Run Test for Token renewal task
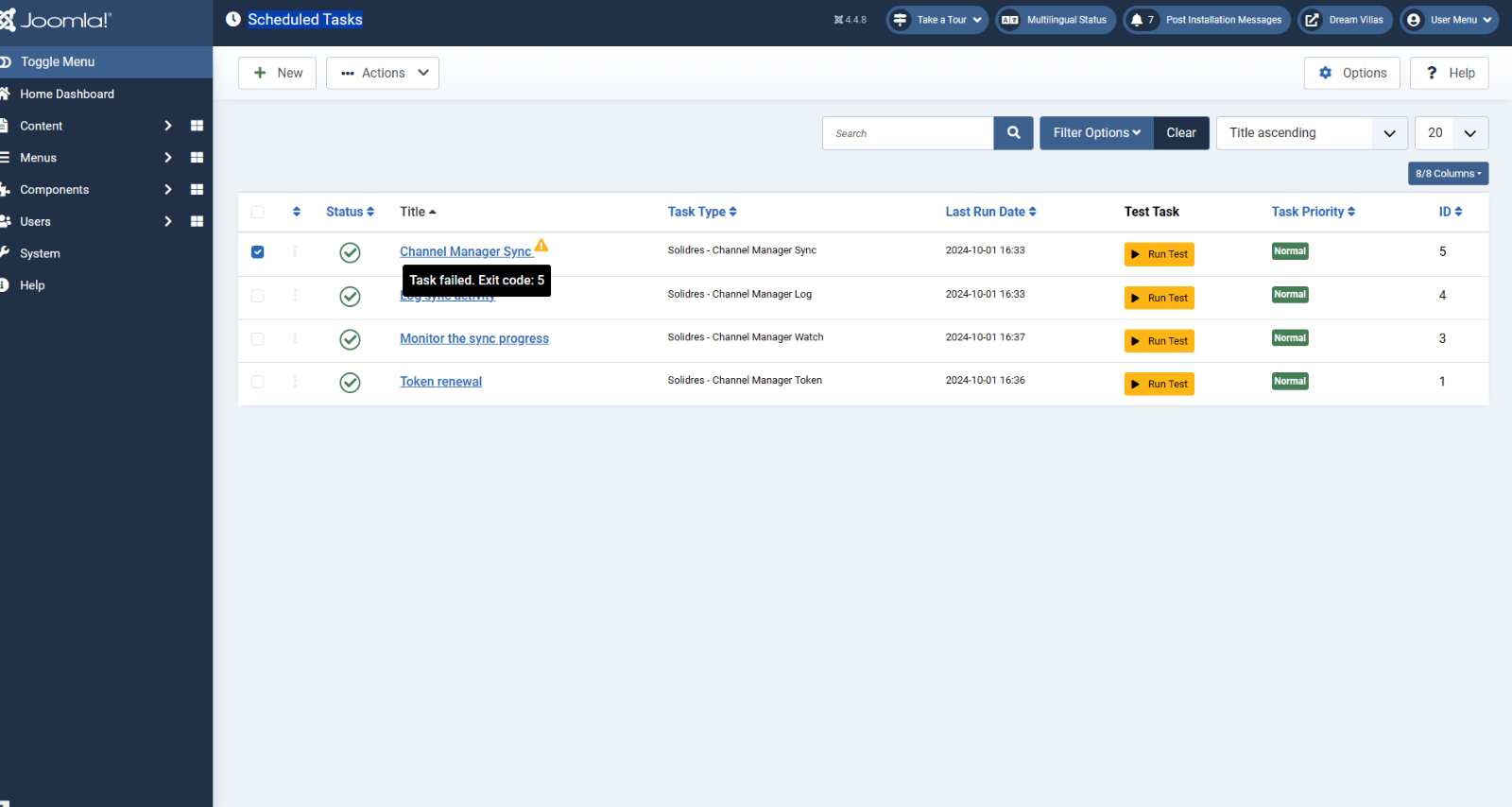The image size is (1512, 807). tap(1159, 385)
